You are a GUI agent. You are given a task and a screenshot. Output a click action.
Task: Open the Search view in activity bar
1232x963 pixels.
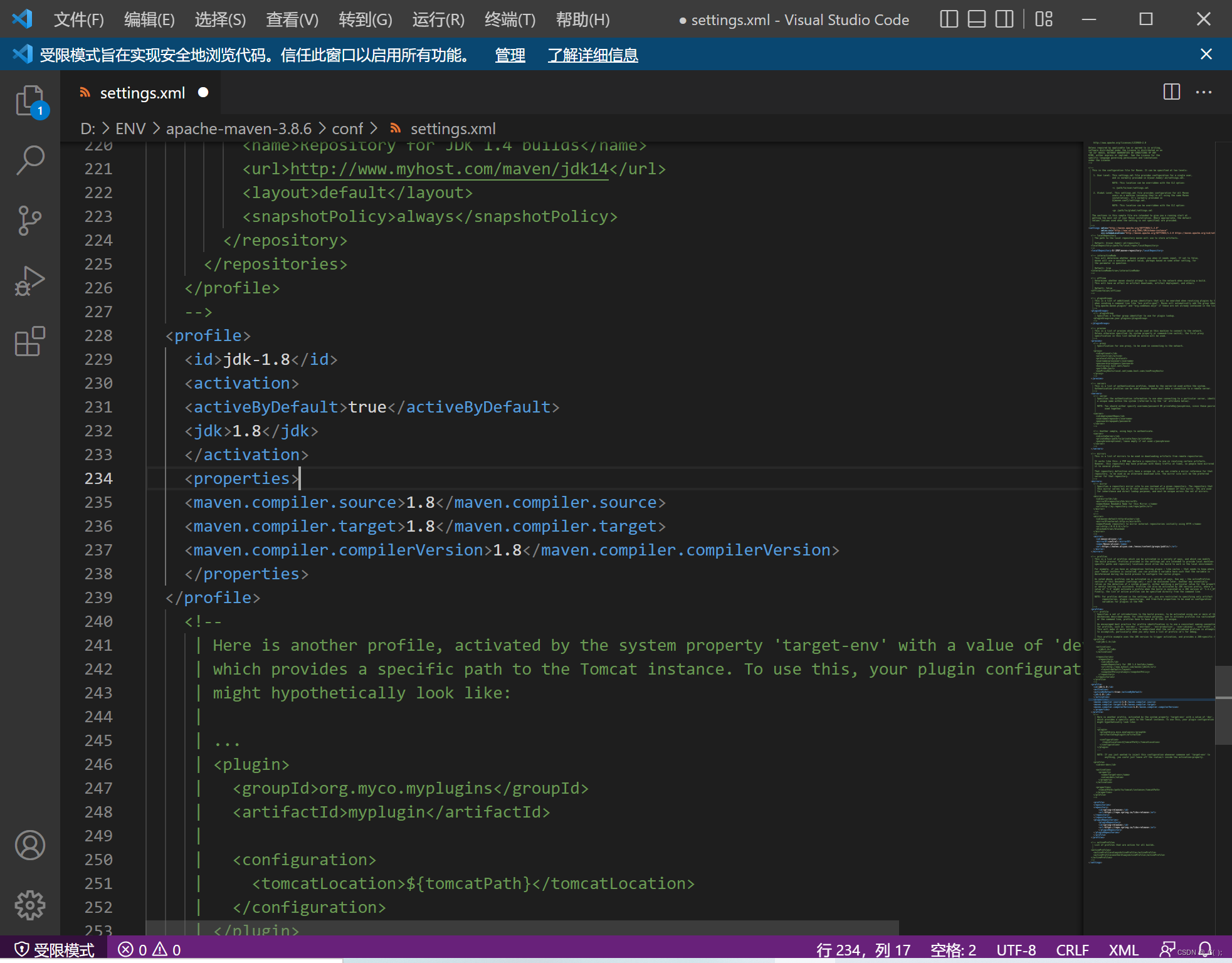tap(30, 160)
